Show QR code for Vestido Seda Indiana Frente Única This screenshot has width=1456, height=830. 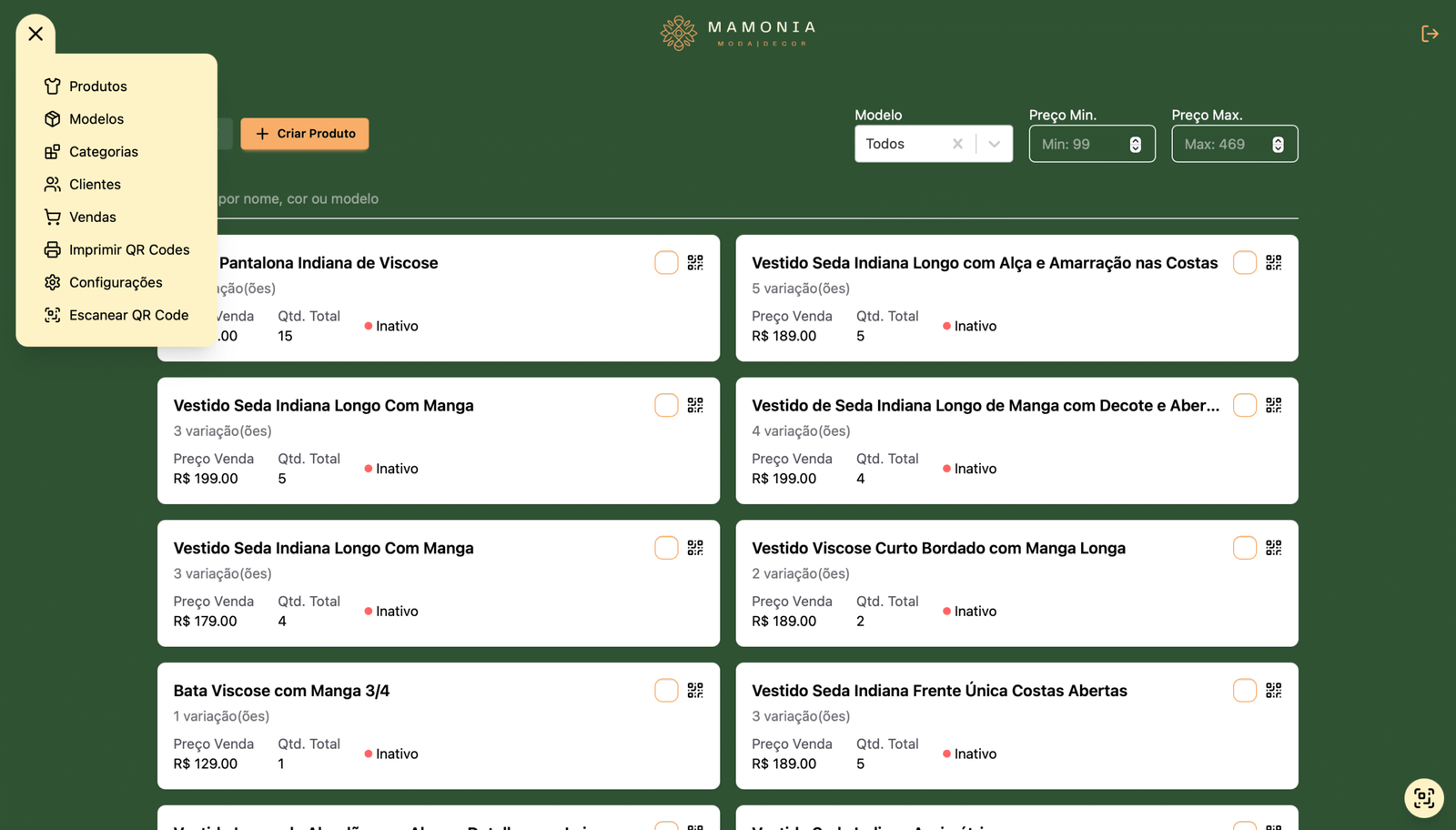[x=1273, y=691]
